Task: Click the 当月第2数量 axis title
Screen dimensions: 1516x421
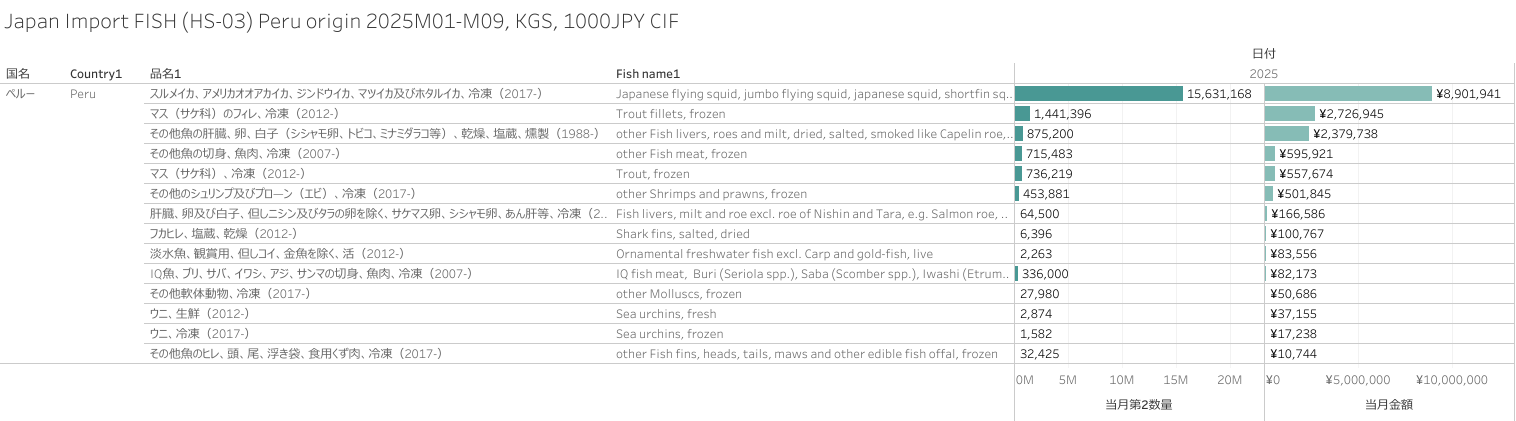Action: [1138, 405]
